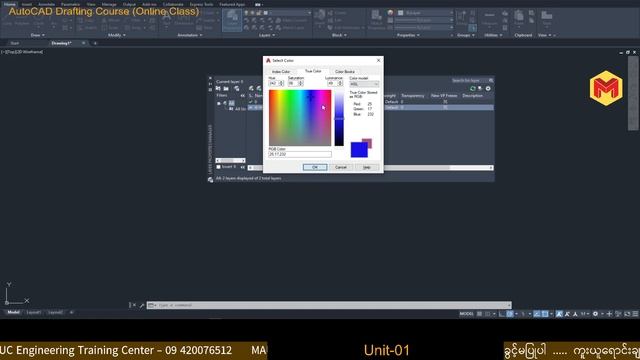Click the command line input

(x=329, y=305)
